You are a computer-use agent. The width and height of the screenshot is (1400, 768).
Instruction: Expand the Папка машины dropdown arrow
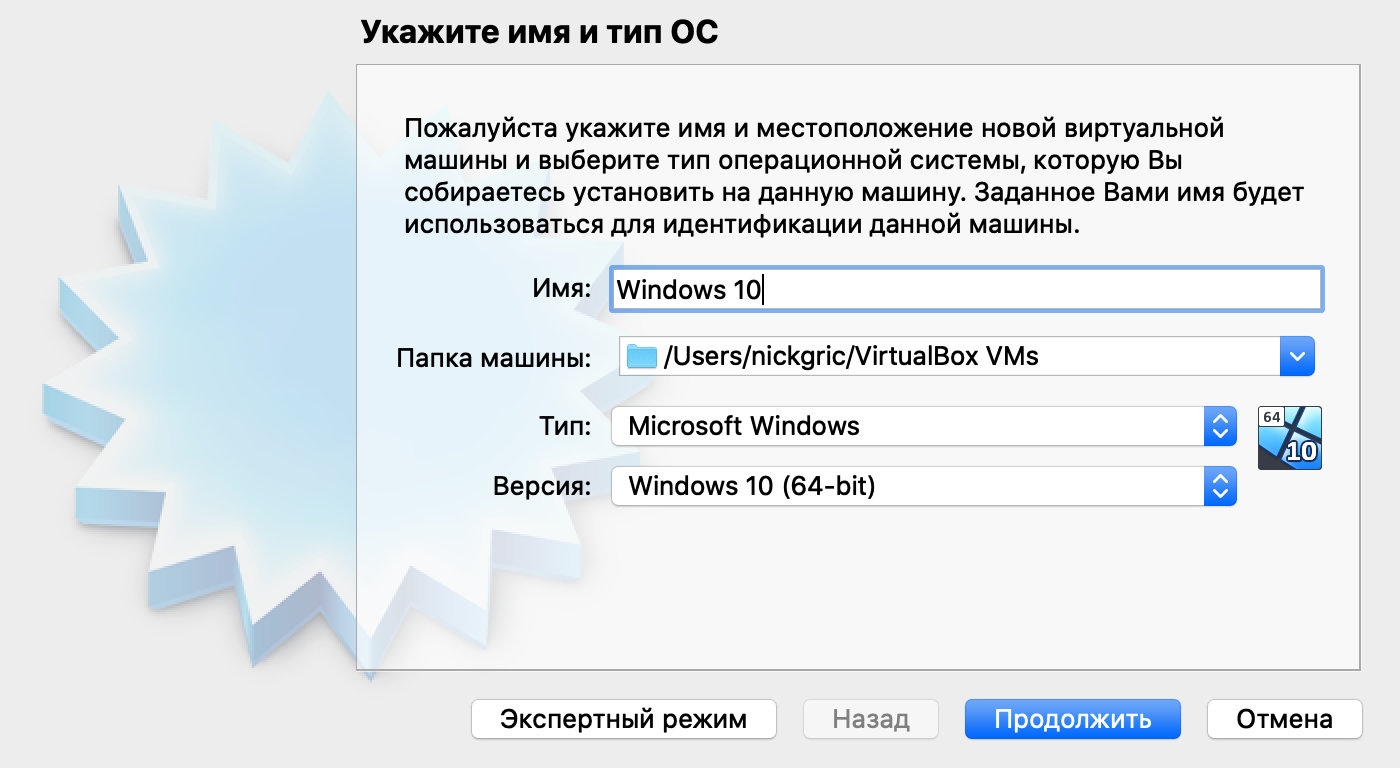[x=1297, y=356]
